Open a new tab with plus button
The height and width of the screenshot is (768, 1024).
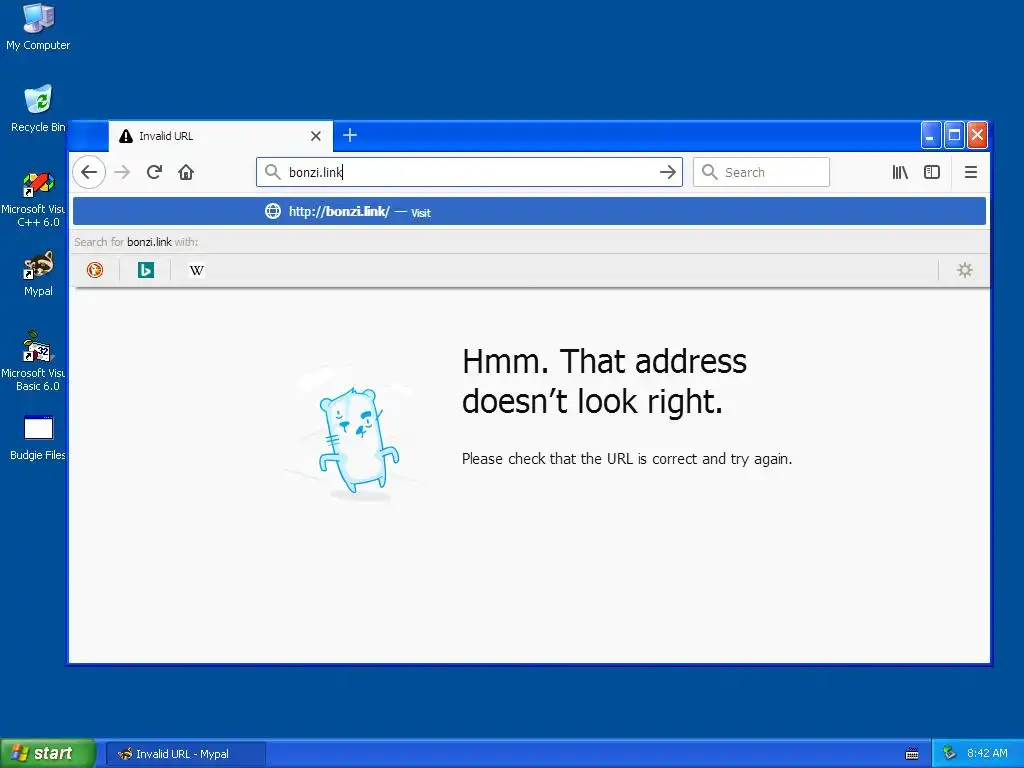point(350,135)
